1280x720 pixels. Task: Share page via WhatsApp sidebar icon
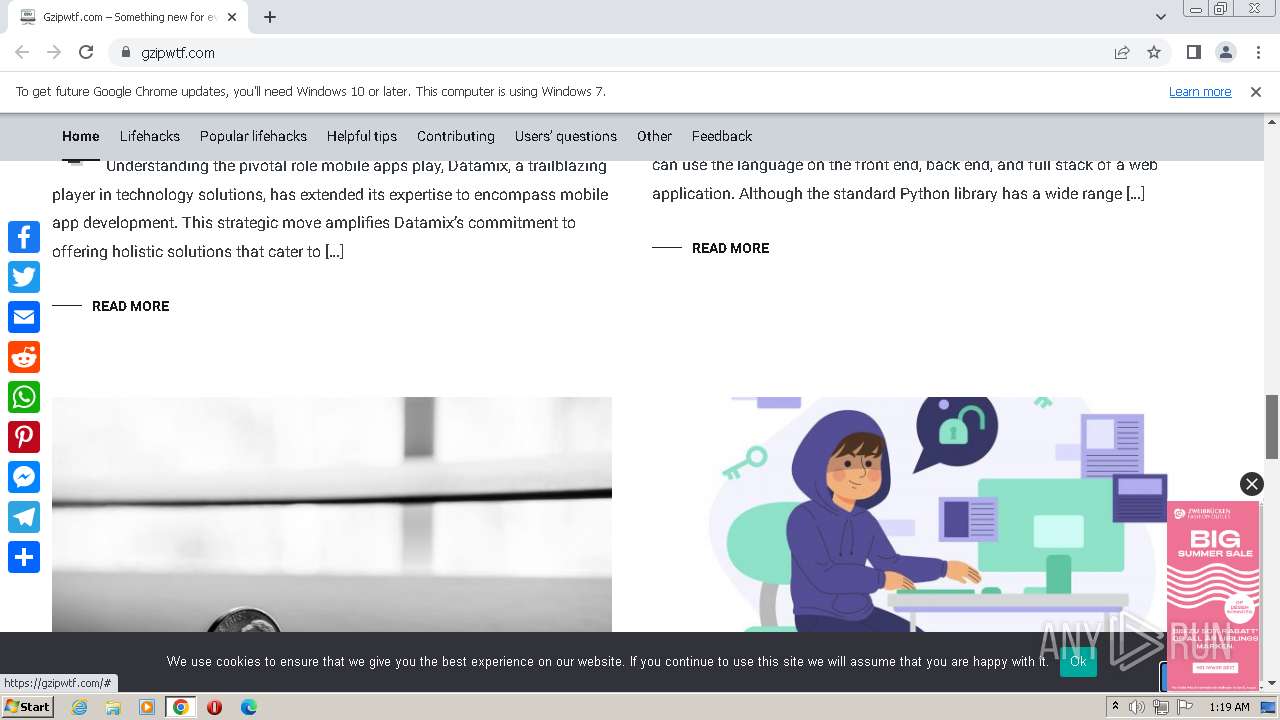coord(24,397)
